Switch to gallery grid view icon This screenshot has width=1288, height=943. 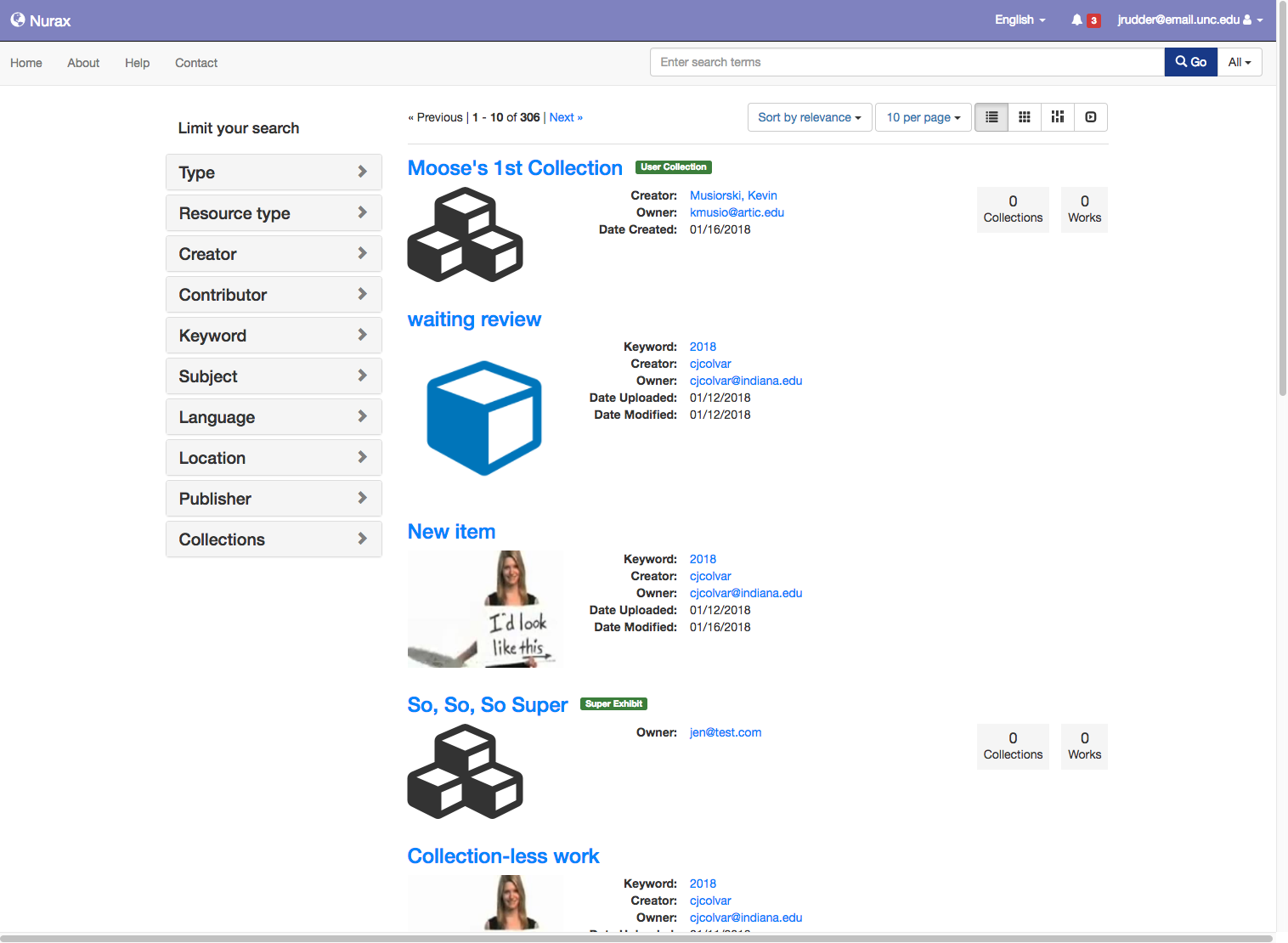pyautogui.click(x=1025, y=117)
